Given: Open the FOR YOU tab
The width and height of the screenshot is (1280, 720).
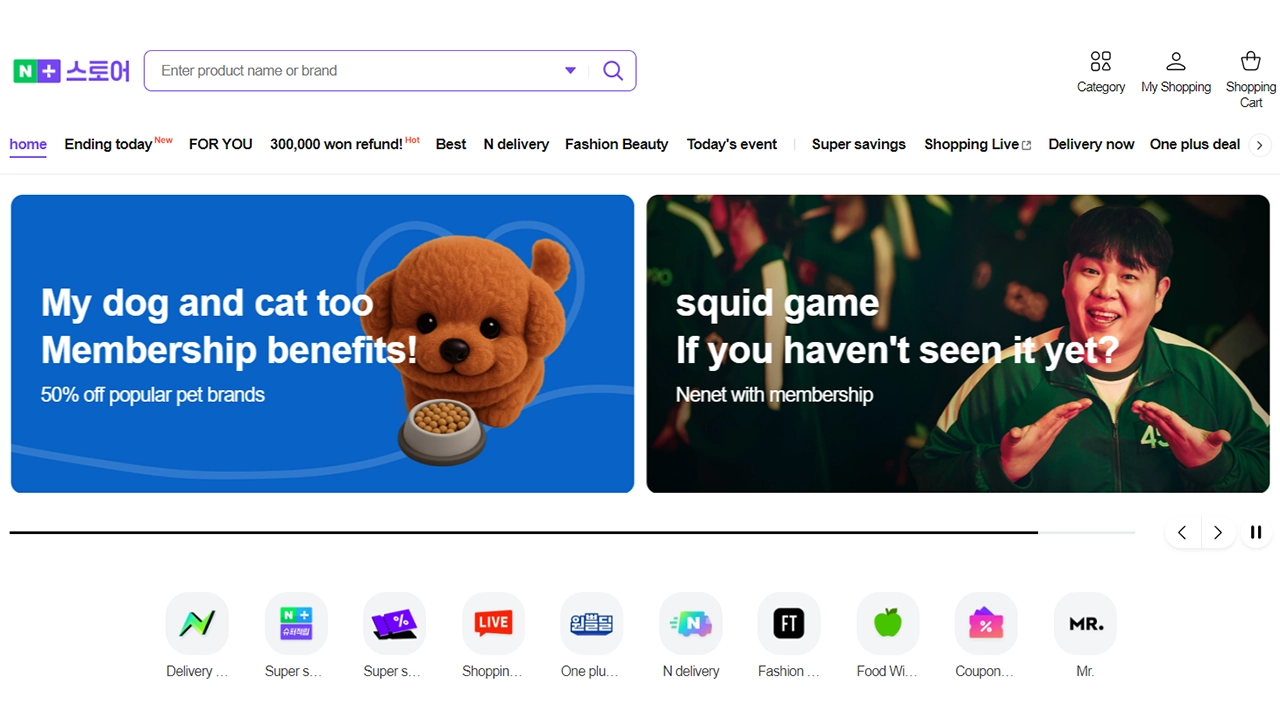Looking at the screenshot, I should tap(221, 144).
